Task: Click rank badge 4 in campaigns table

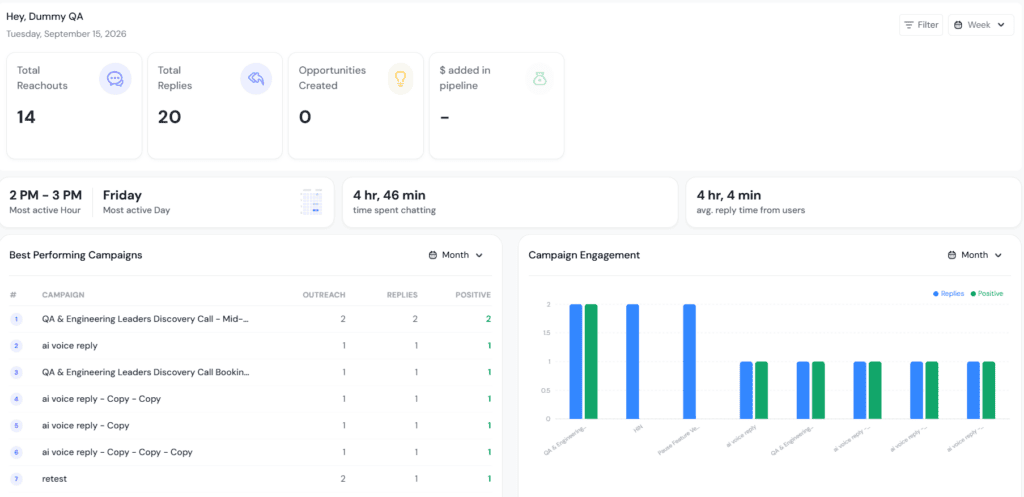Action: point(16,399)
